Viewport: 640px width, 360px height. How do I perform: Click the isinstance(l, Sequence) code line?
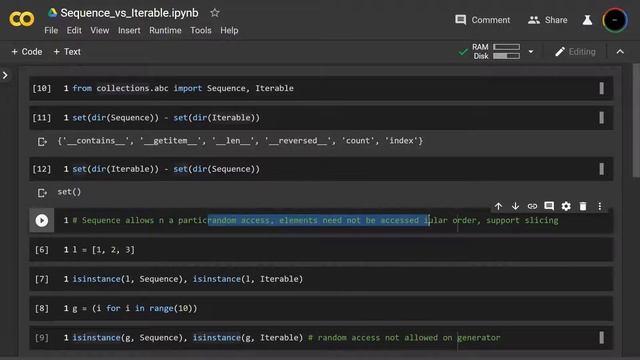click(x=187, y=279)
